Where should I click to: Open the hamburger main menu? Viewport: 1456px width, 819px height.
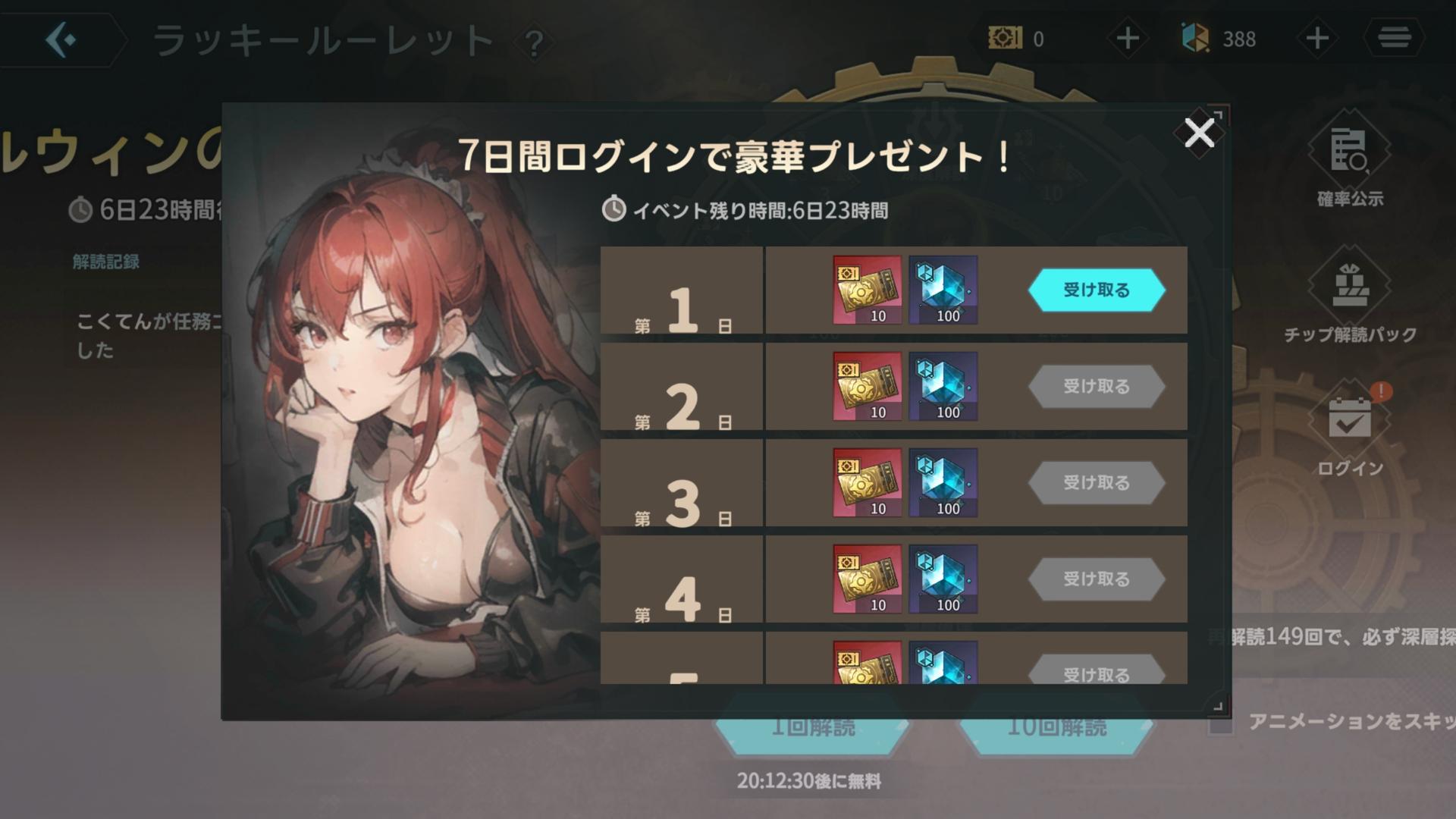pos(1395,37)
